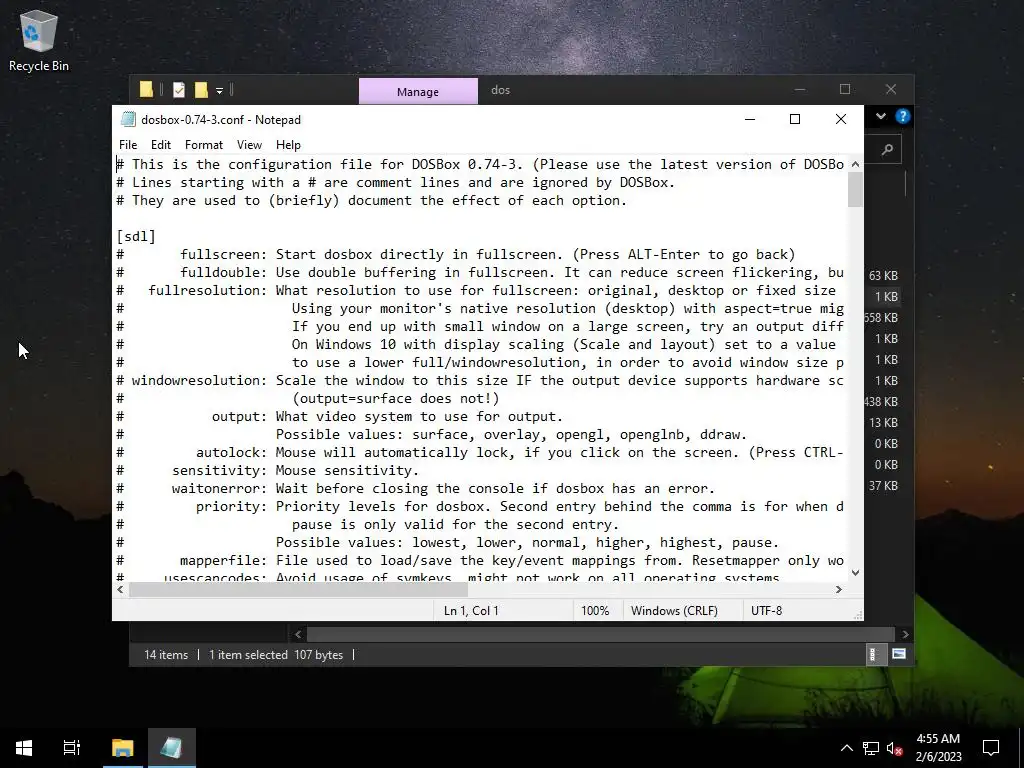This screenshot has height=768, width=1024.
Task: Click the '100%' zoom status entry
Action: coord(595,611)
